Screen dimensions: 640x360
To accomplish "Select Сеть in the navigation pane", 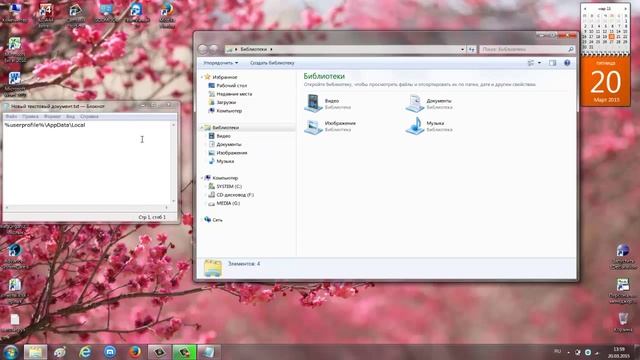I will (x=213, y=220).
